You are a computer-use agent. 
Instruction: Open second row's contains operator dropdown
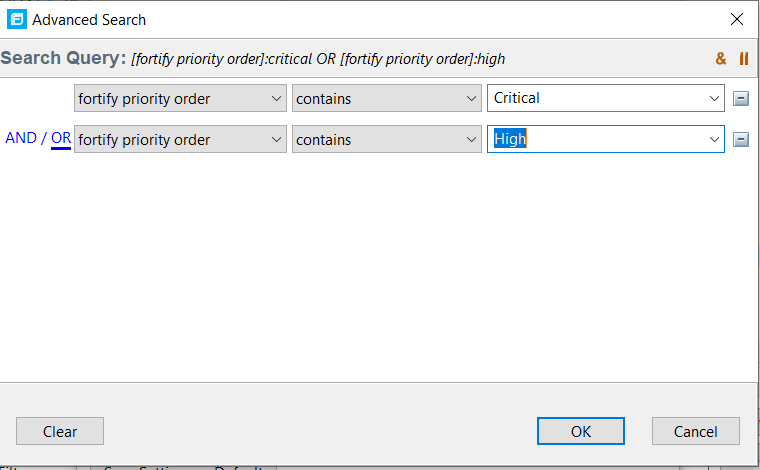pos(388,139)
